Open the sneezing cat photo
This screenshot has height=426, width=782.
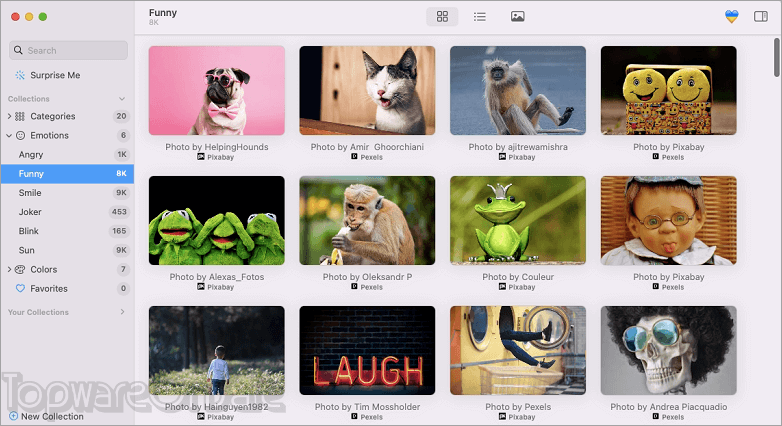point(367,90)
